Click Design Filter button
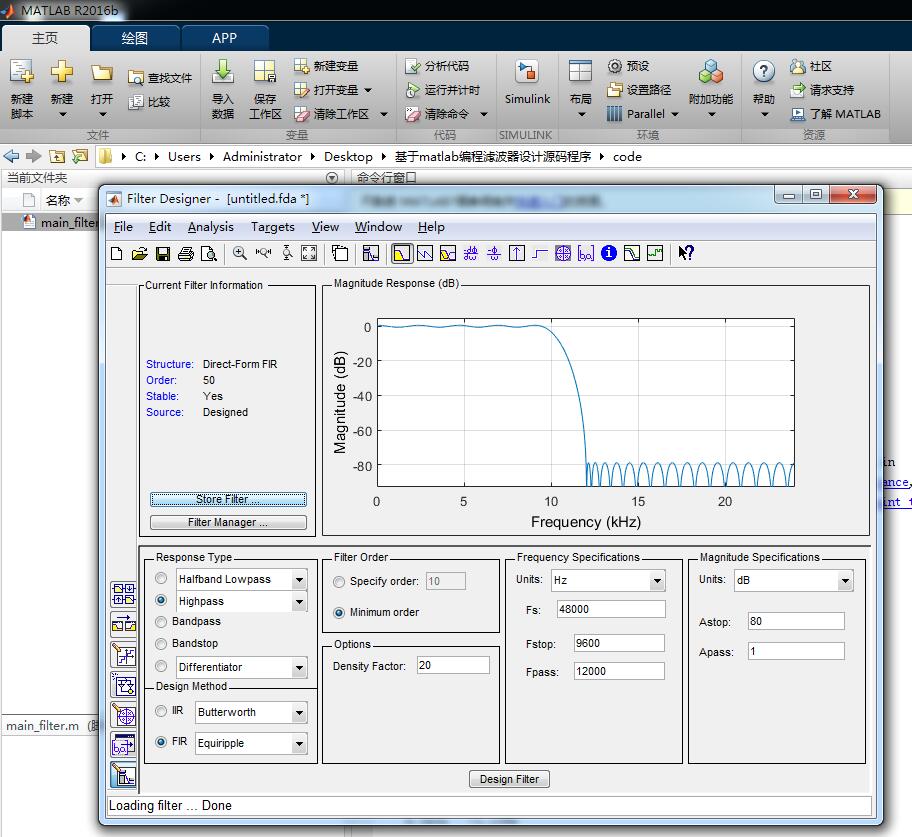The width and height of the screenshot is (912, 837). point(509,779)
